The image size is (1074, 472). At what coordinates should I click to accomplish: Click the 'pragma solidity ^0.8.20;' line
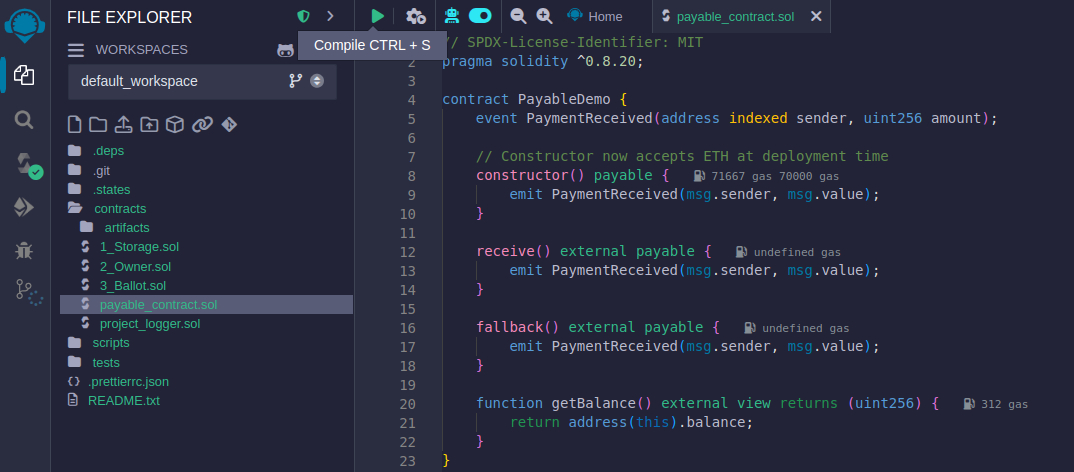click(543, 62)
